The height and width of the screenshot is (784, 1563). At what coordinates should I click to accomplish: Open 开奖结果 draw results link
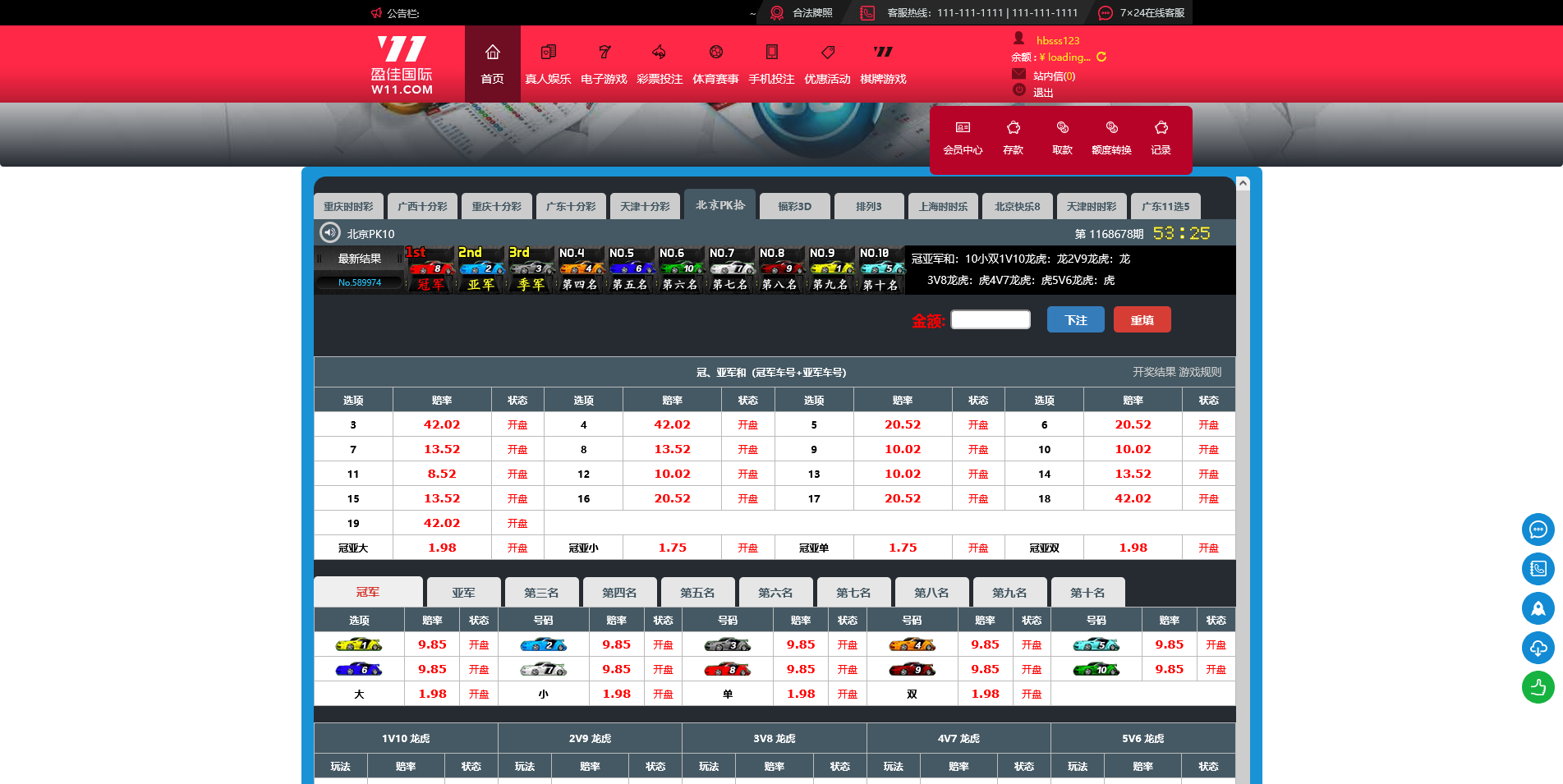click(1154, 372)
